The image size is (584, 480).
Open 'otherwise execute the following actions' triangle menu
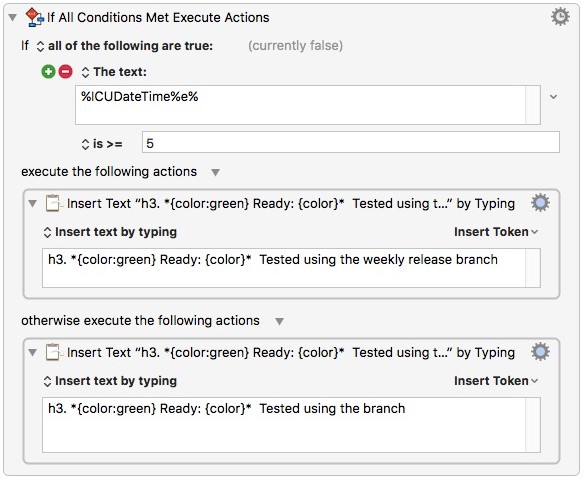279,321
